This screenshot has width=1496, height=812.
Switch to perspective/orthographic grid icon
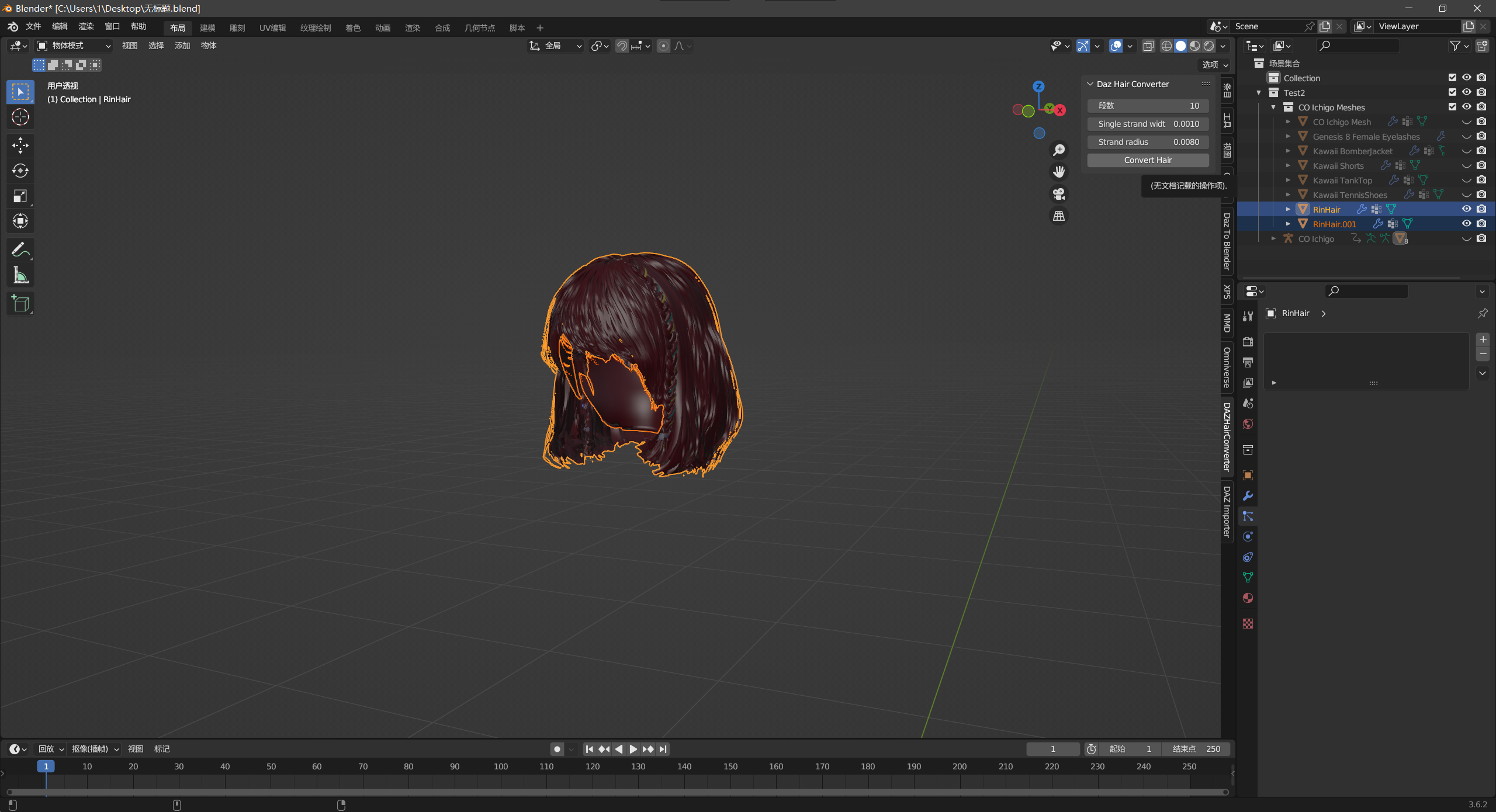tap(1058, 216)
